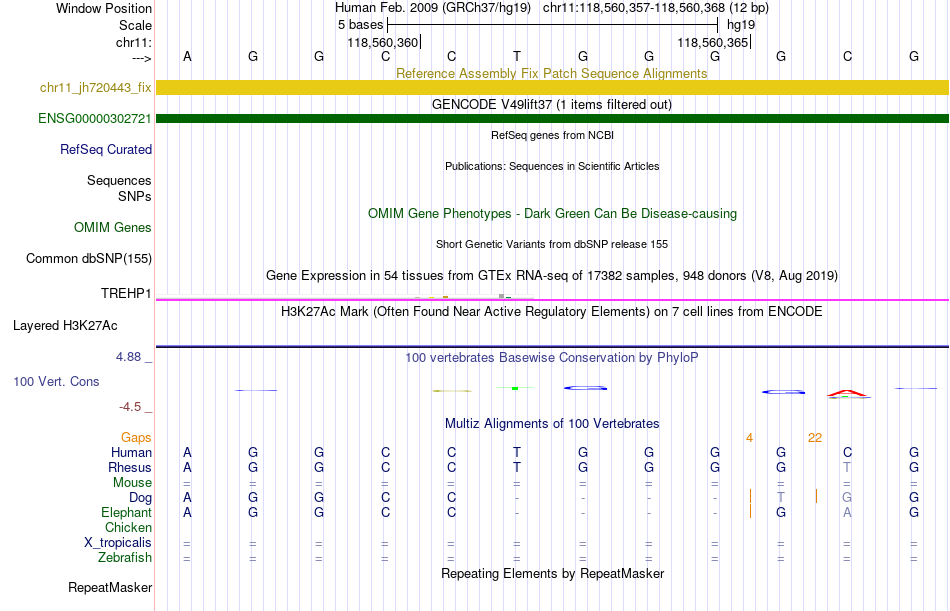Click the X_tropicalis species row label
This screenshot has height=611, width=950.
(x=118, y=543)
